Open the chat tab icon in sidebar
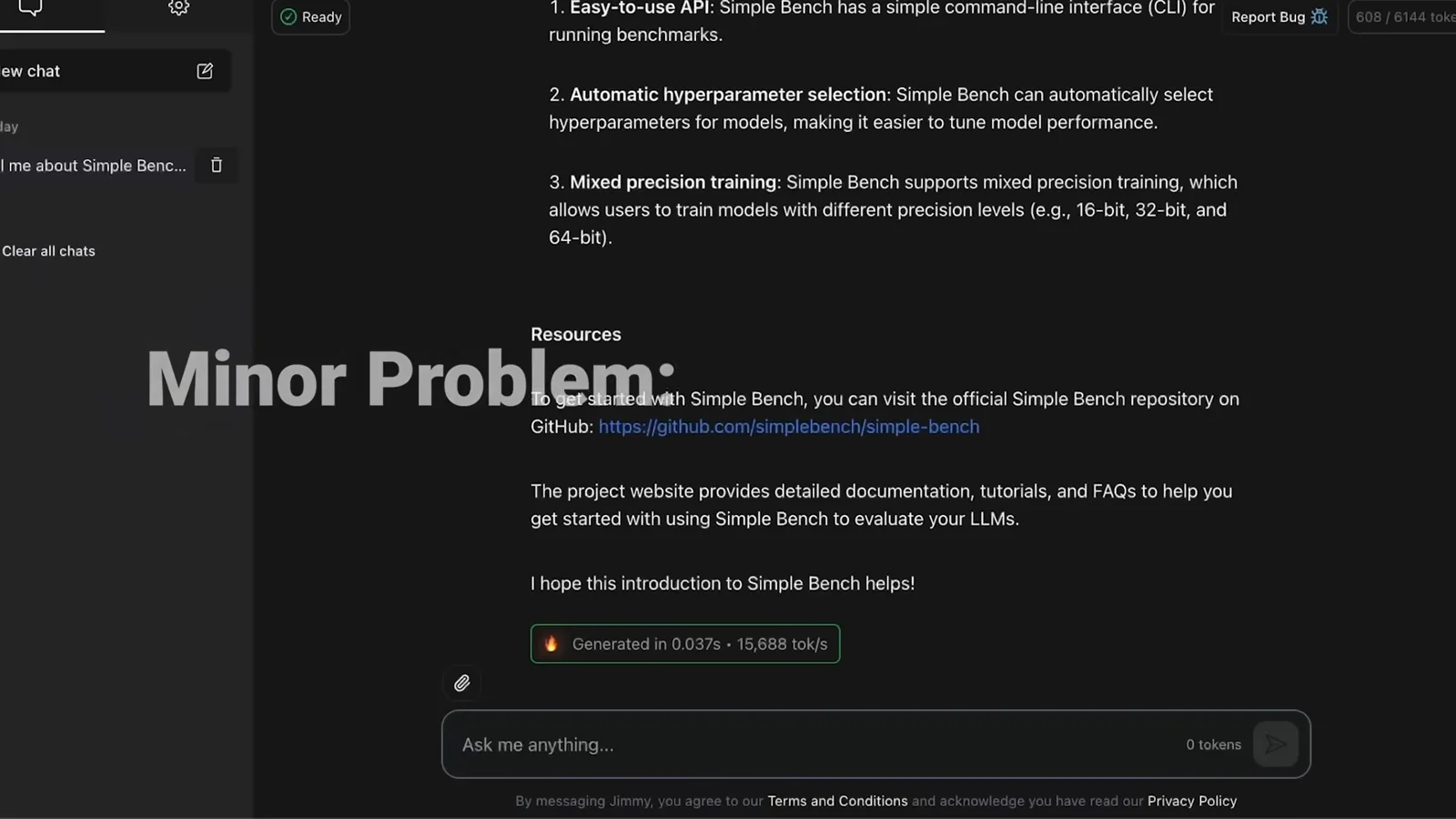The width and height of the screenshot is (1456, 819). click(30, 8)
